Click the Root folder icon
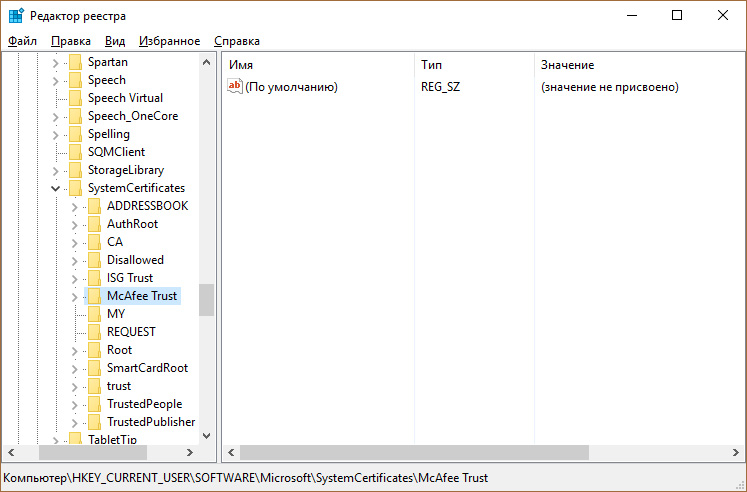This screenshot has width=747, height=492. (x=94, y=350)
